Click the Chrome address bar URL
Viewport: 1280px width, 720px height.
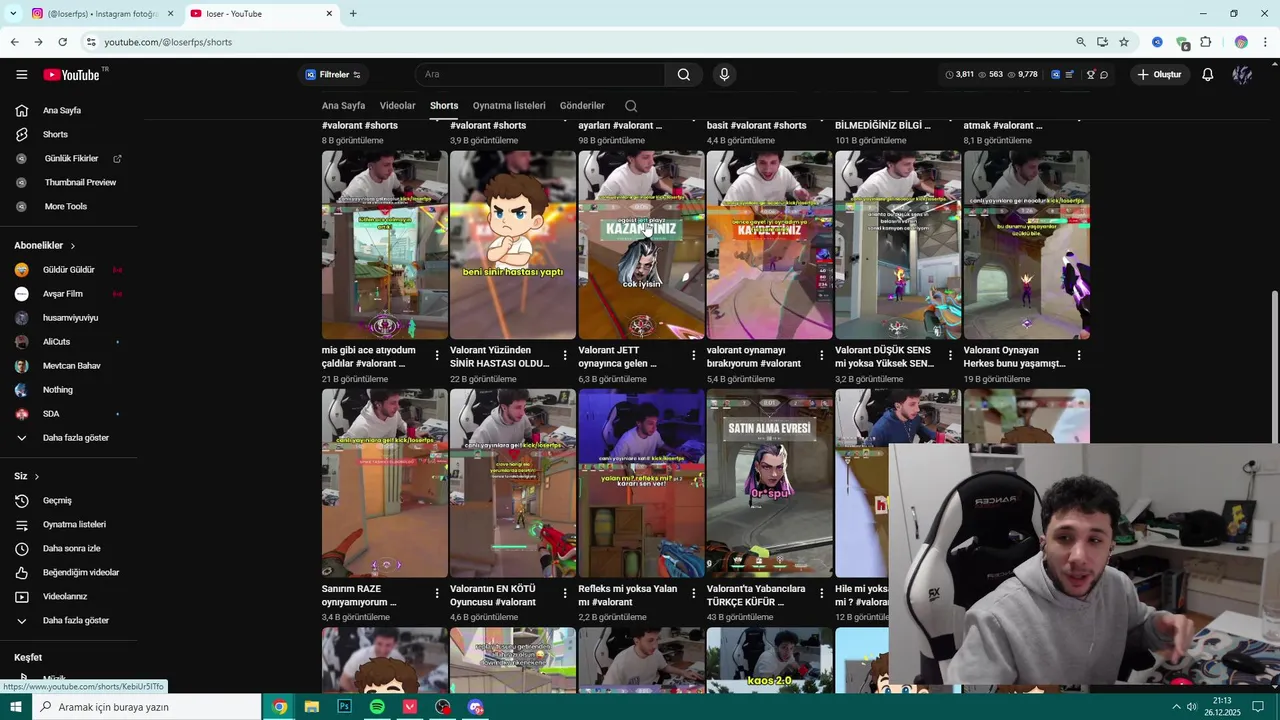[168, 42]
